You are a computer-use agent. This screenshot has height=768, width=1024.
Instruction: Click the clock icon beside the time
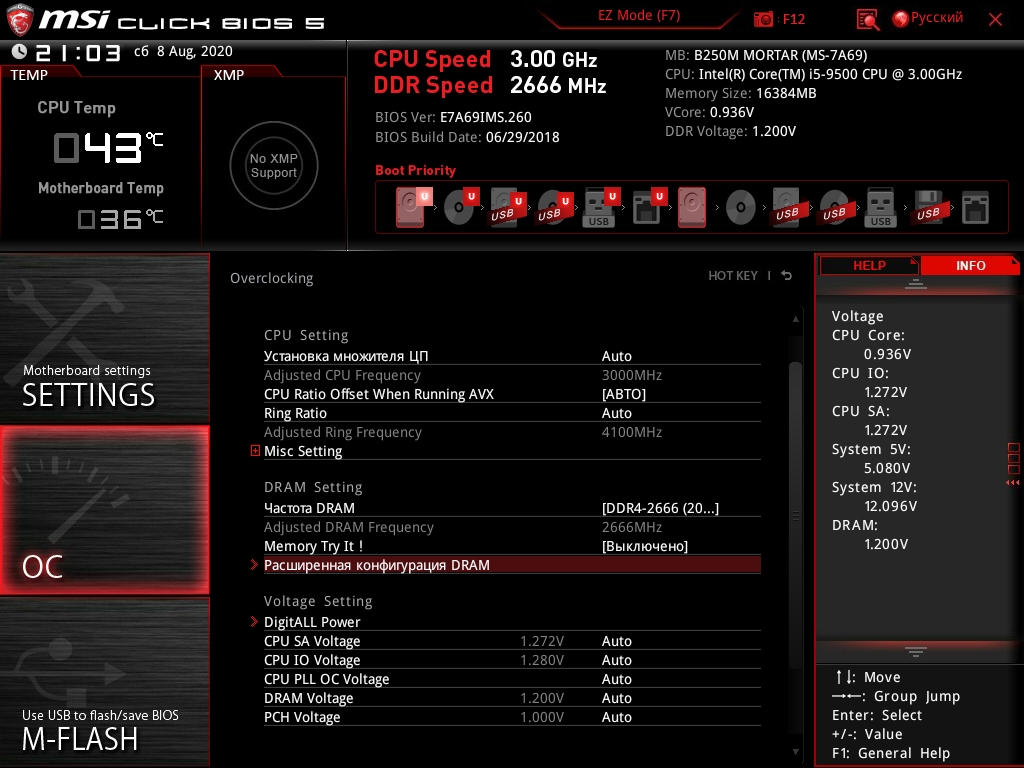[x=20, y=51]
